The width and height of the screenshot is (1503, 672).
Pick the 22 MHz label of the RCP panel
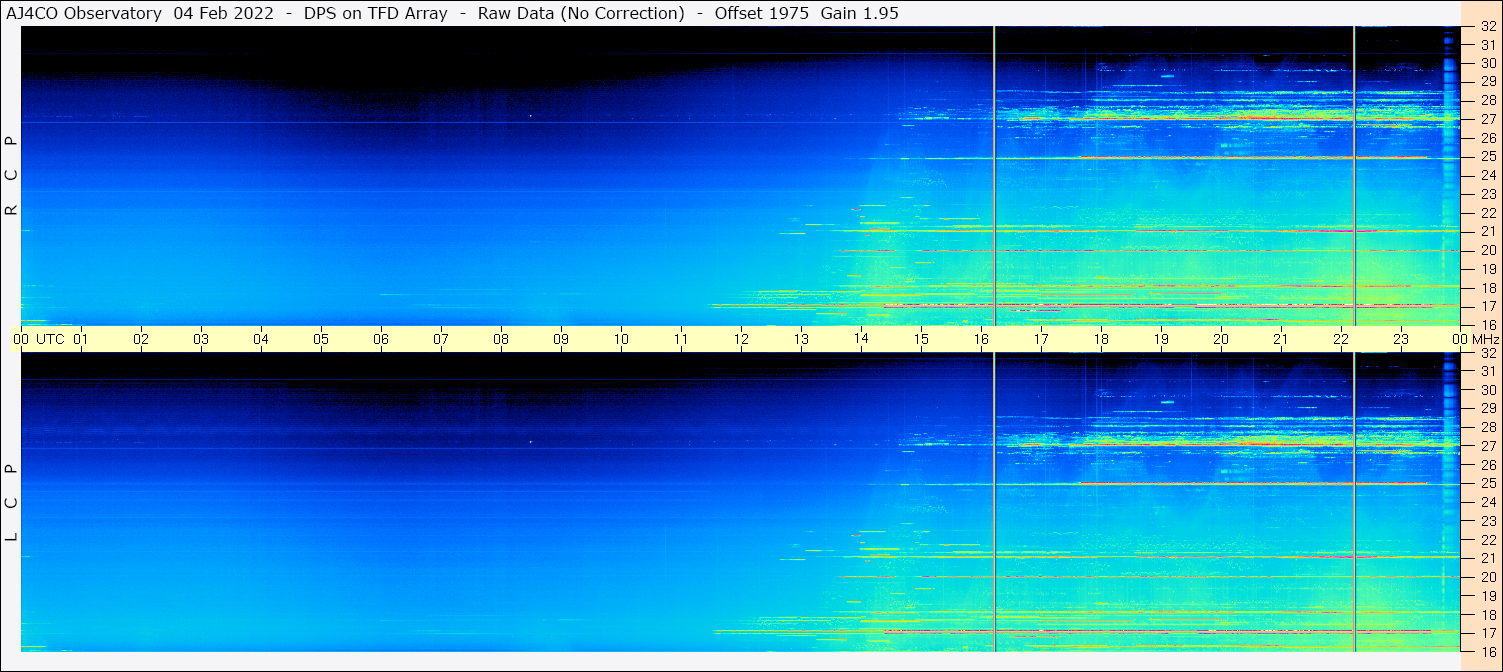(x=1488, y=213)
